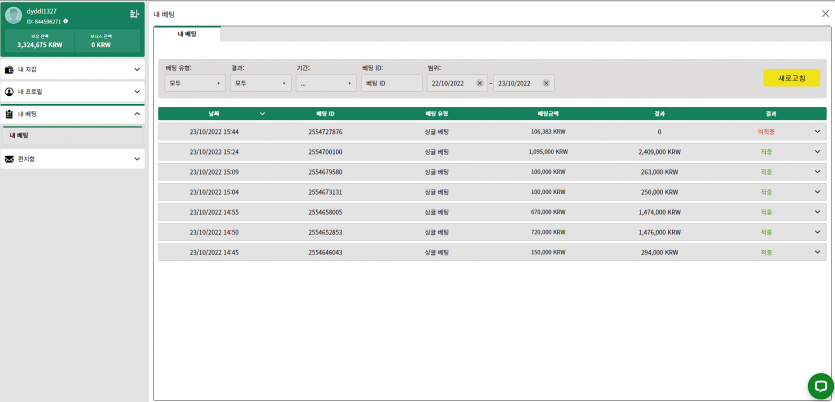Click the date 23/10/2022 15:09
The height and width of the screenshot is (402, 835).
[x=214, y=172]
